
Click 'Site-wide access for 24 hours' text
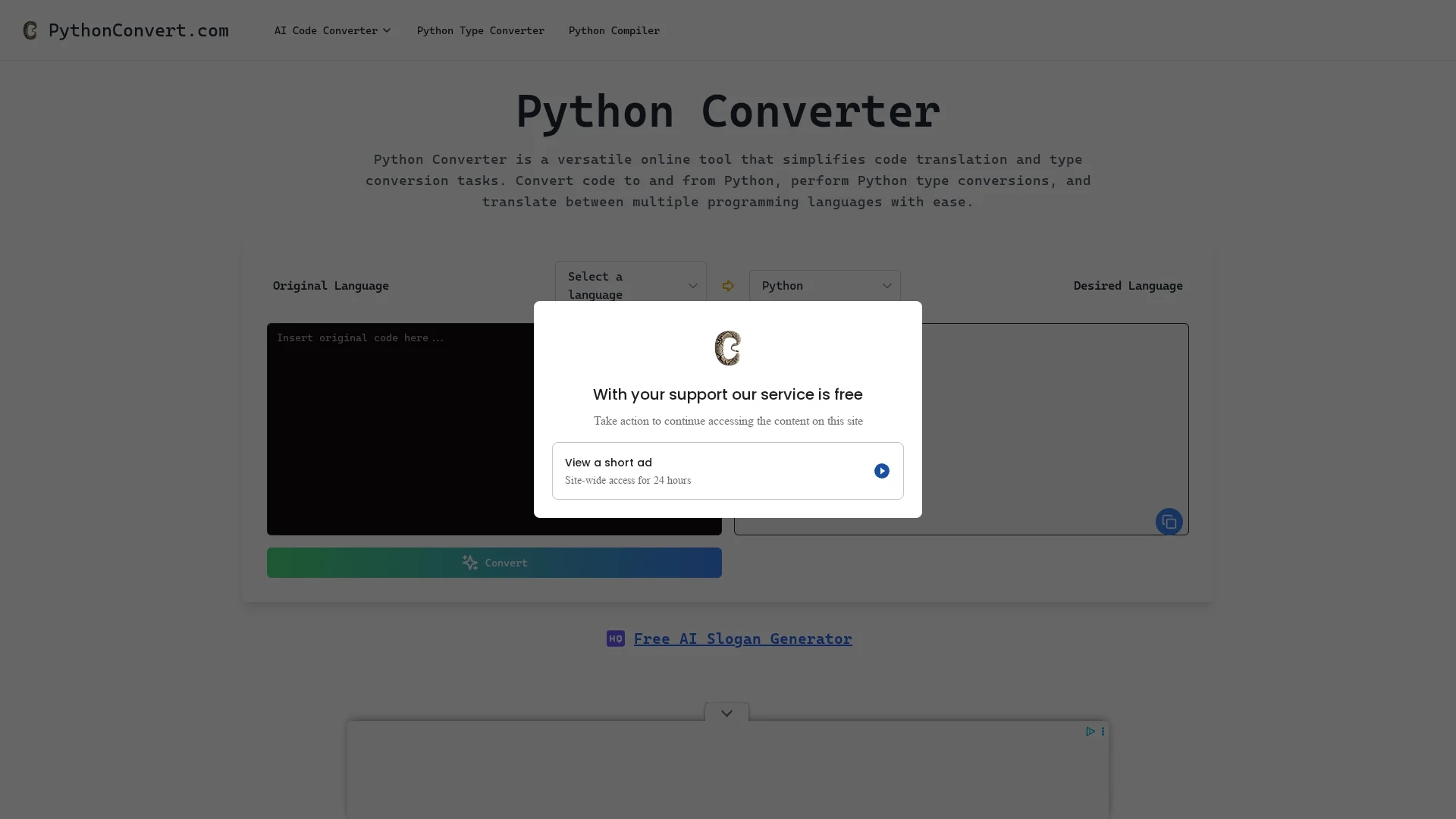[628, 480]
